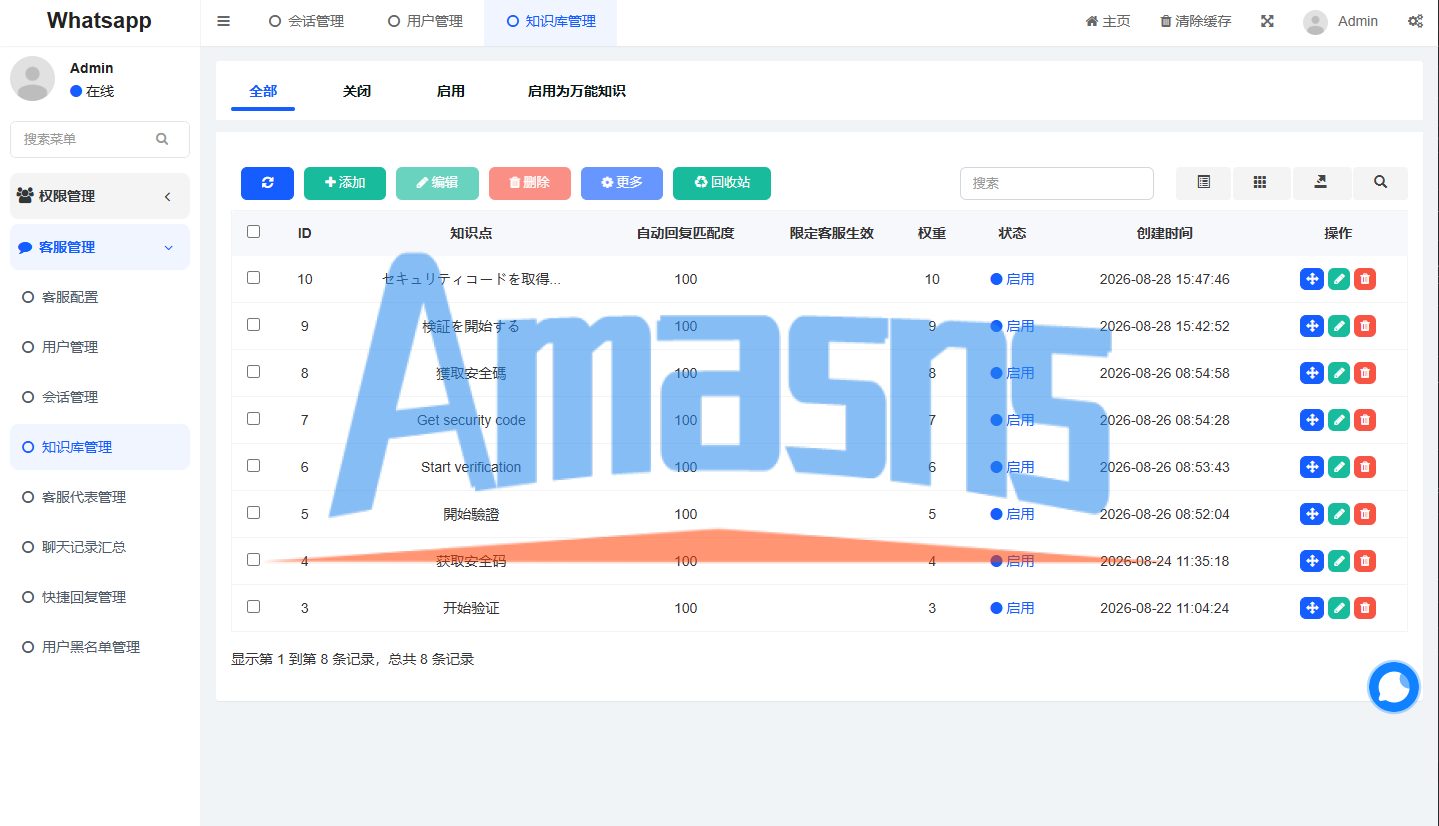Open the 更多 dropdown button

point(622,183)
